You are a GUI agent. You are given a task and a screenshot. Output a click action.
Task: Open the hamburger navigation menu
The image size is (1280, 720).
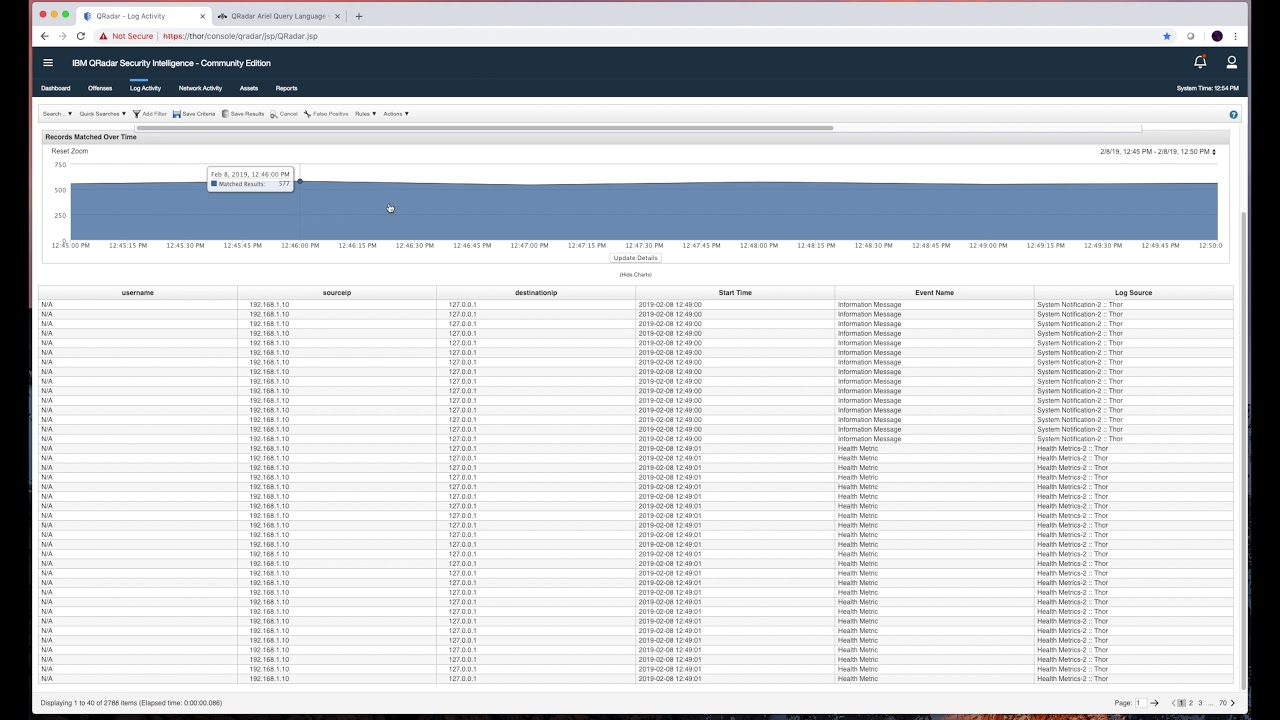click(47, 63)
